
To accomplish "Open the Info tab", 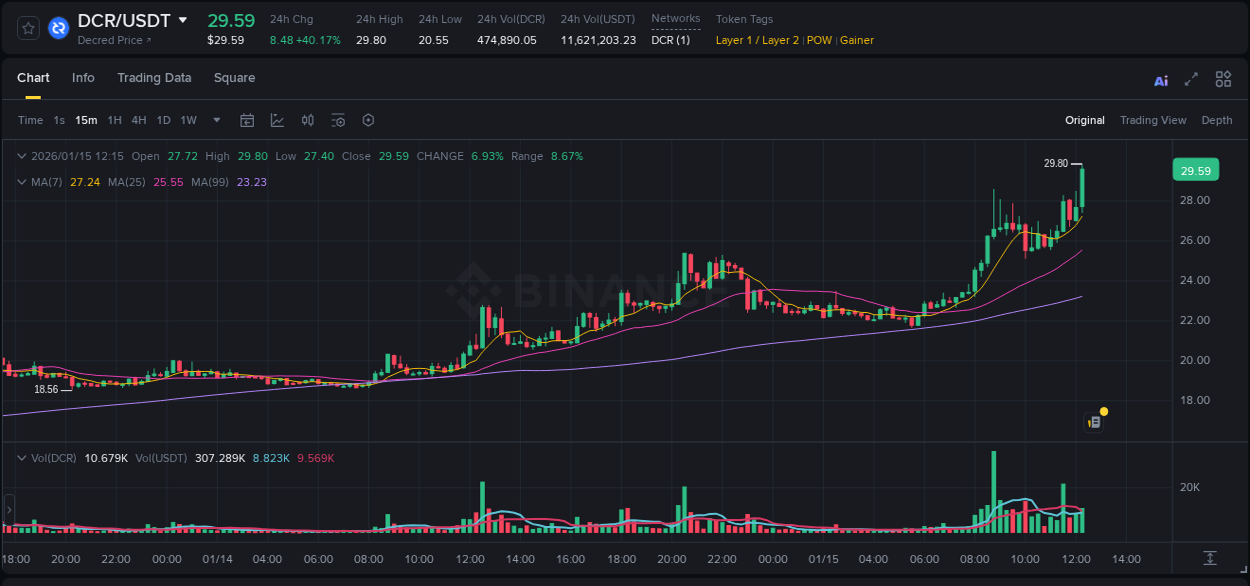I will [83, 78].
